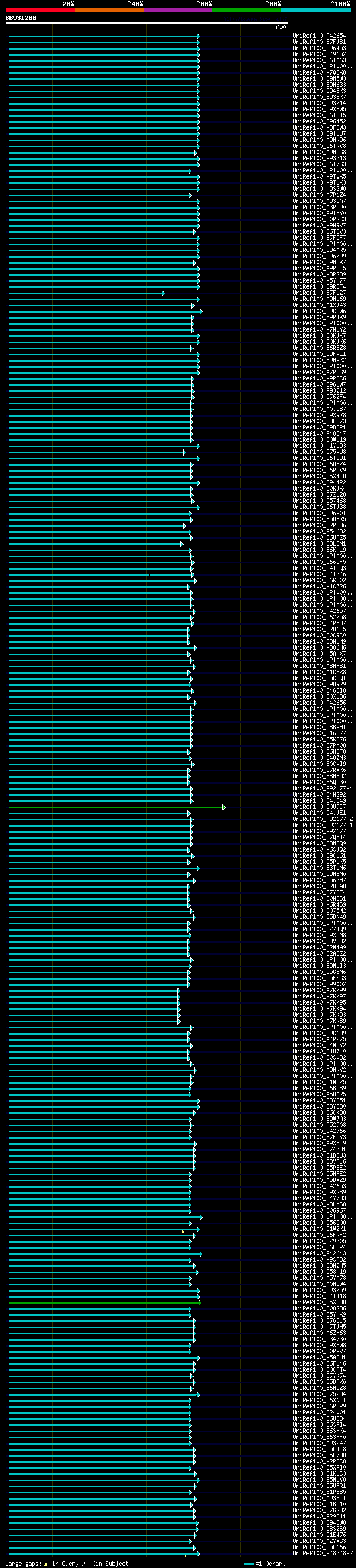Open hit UniRef100_A7QDK8
The image size is (356, 1568).
coord(319,72)
